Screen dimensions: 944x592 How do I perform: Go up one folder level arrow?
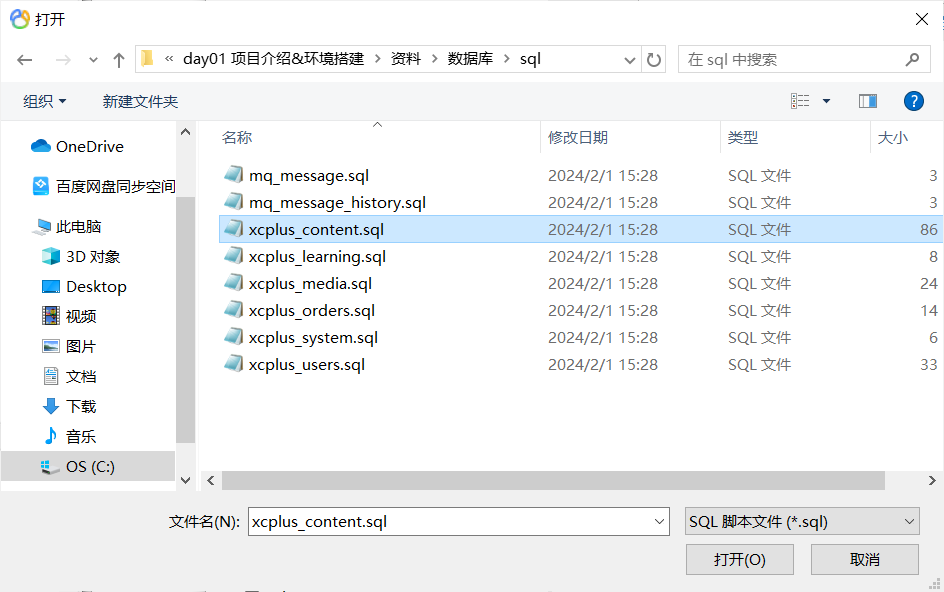[x=119, y=60]
